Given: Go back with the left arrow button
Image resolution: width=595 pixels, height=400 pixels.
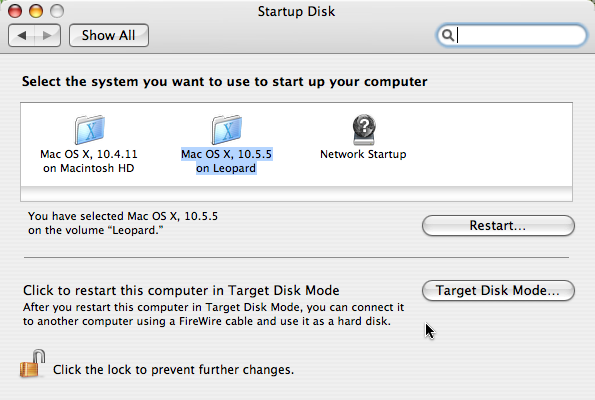Looking at the screenshot, I should pyautogui.click(x=22, y=35).
